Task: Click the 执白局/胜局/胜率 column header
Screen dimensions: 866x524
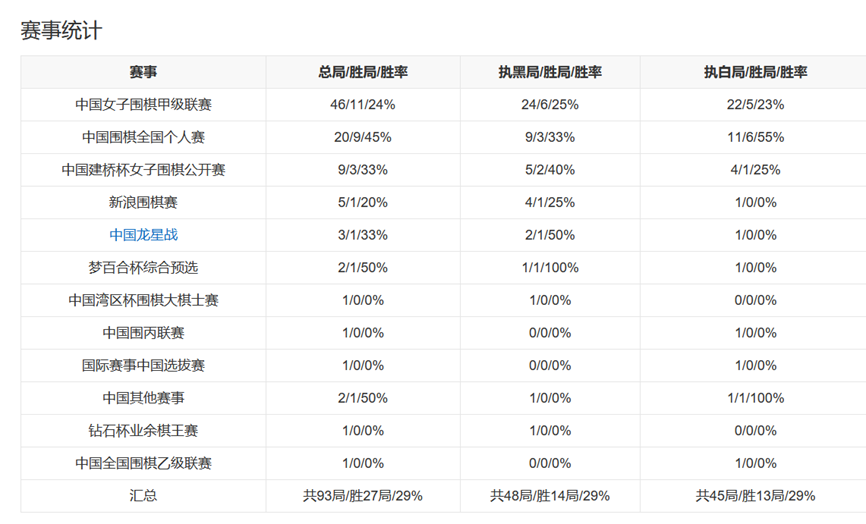Action: pos(755,72)
